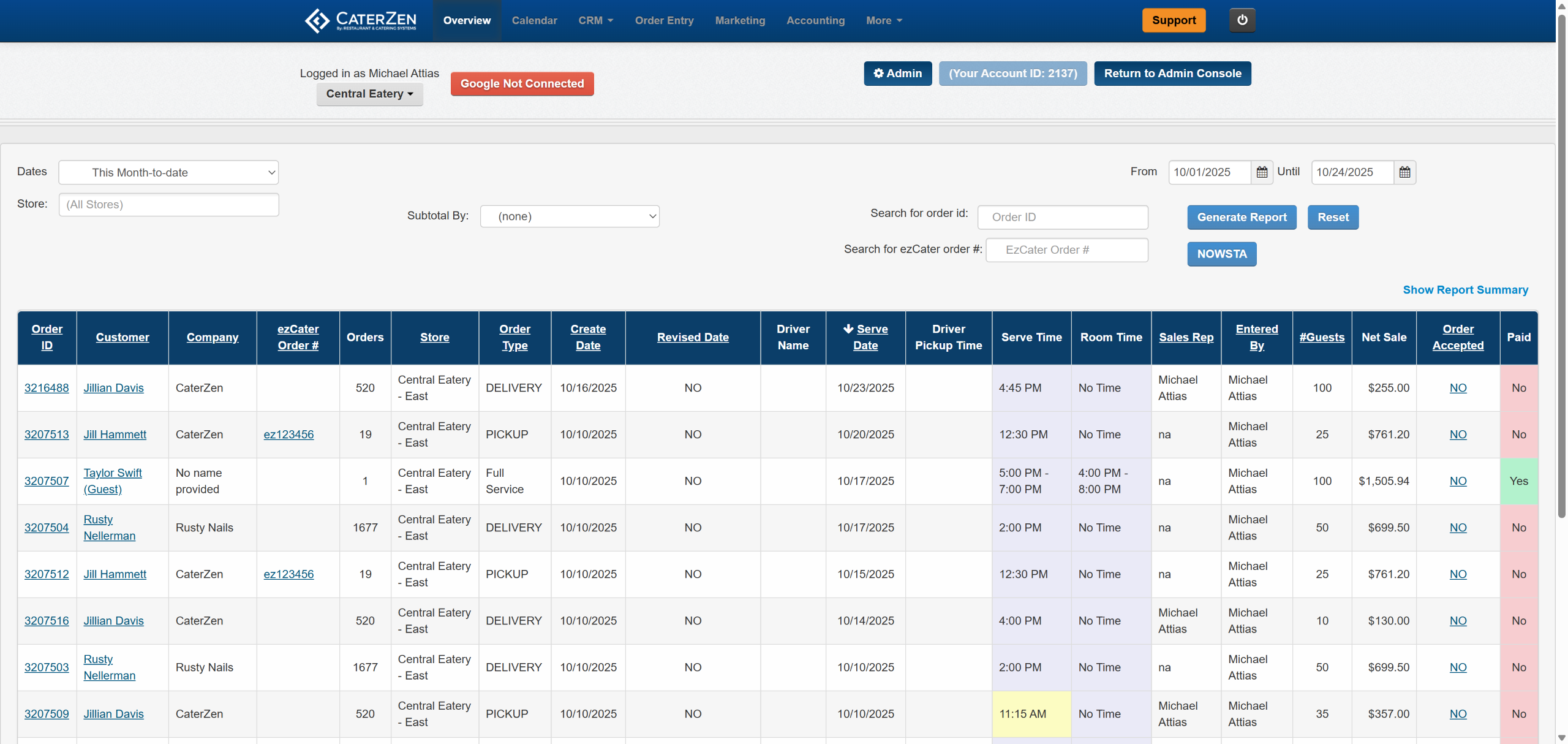1568x744 pixels.
Task: Open order 3216488 link
Action: click(47, 388)
